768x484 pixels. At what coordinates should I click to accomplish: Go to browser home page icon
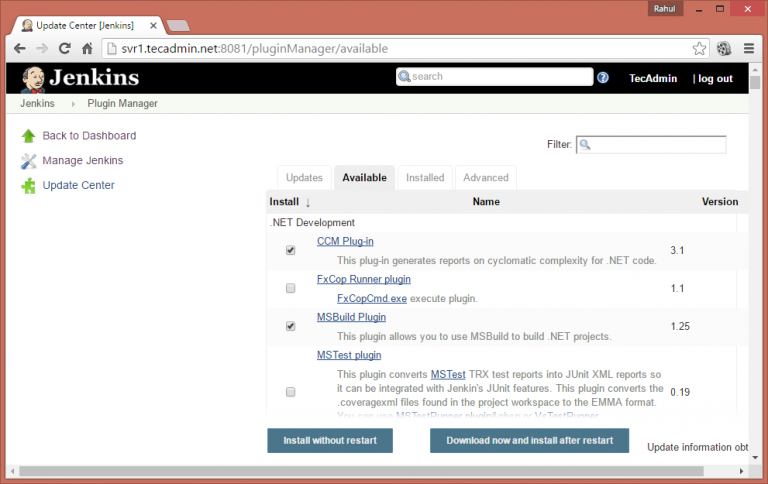point(88,48)
